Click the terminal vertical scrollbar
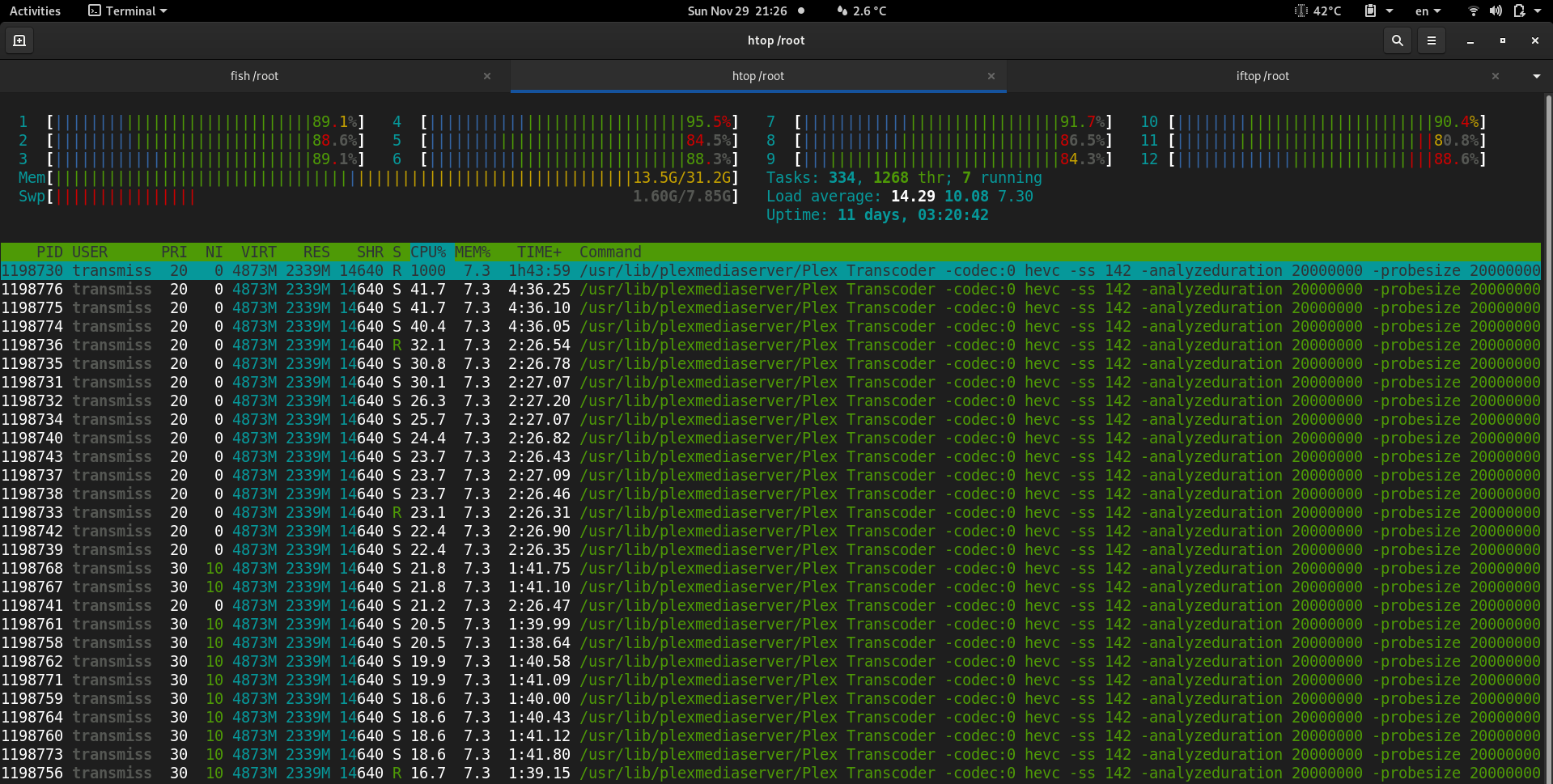The image size is (1553, 784). click(x=1548, y=438)
